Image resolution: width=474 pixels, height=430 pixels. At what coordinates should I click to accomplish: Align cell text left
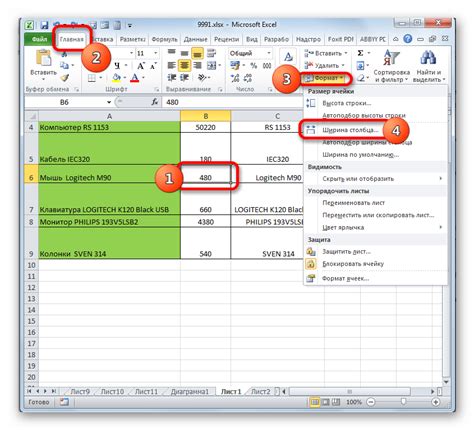click(x=172, y=65)
